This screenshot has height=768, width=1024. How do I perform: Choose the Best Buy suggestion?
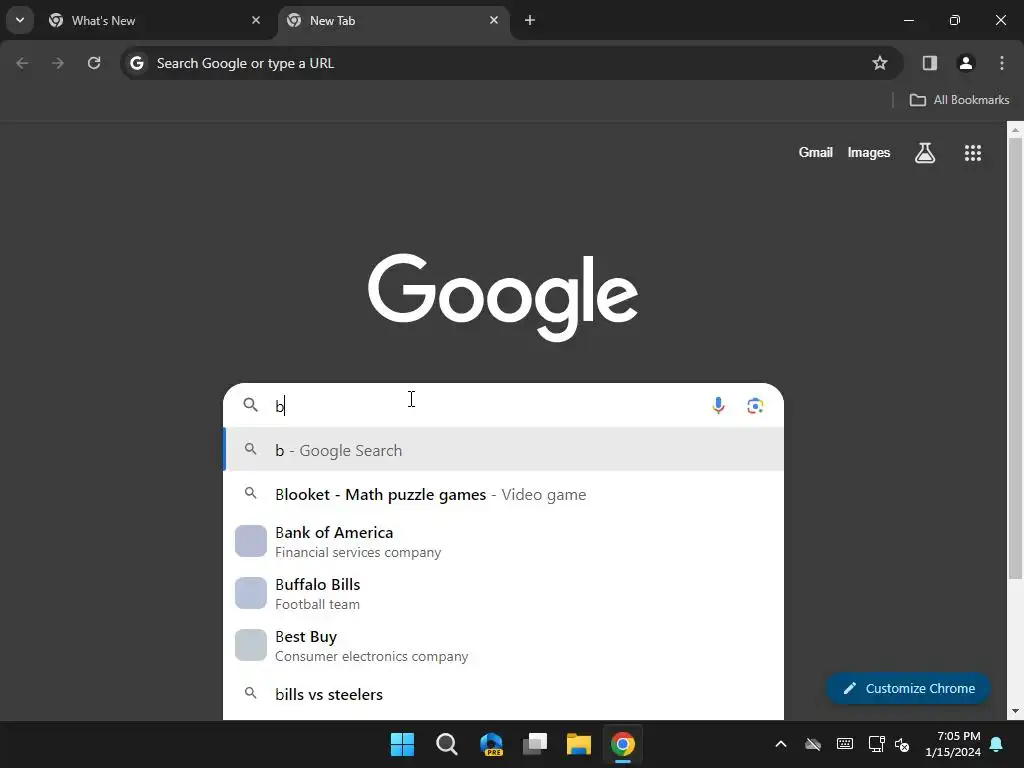(504, 645)
